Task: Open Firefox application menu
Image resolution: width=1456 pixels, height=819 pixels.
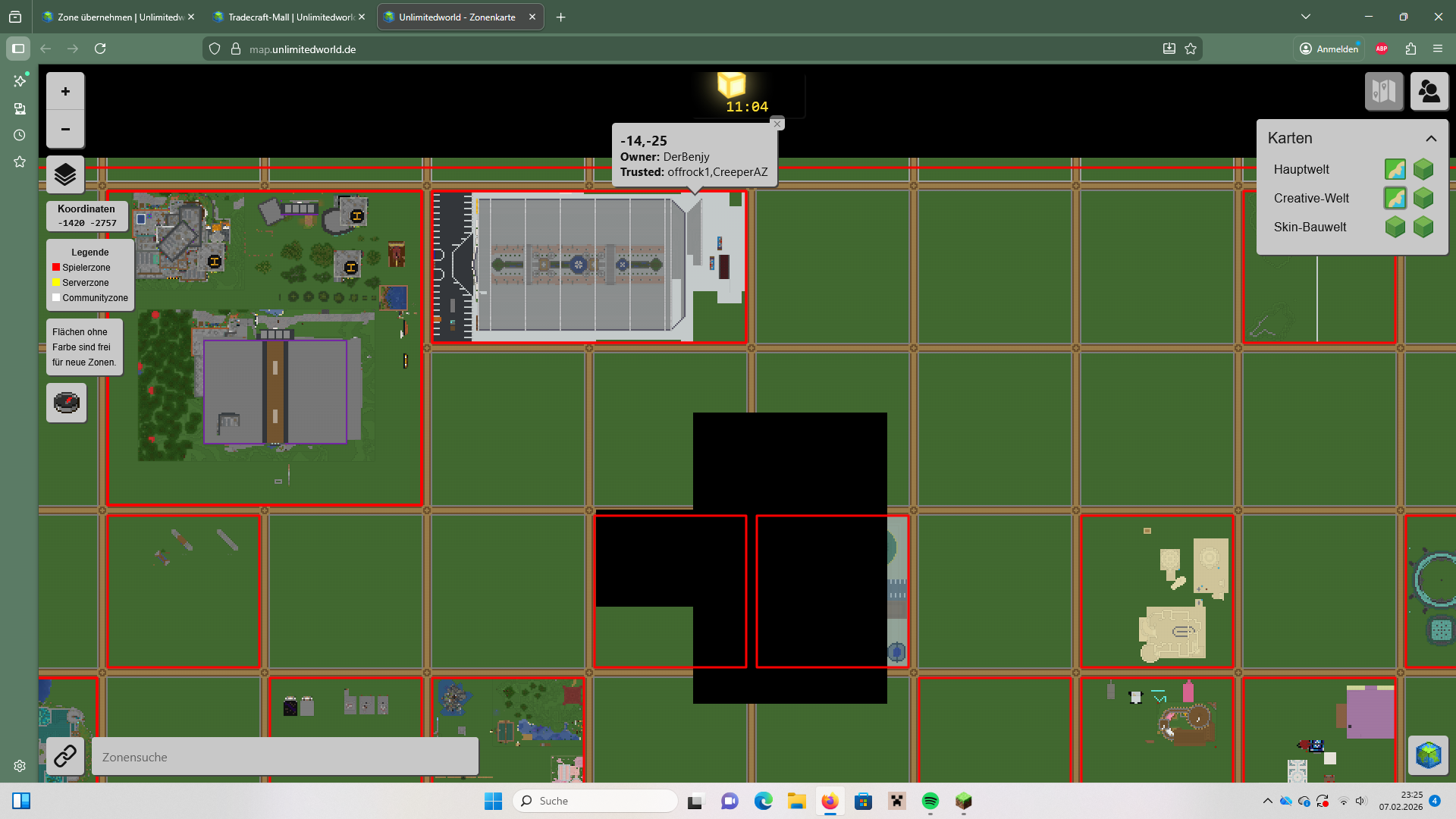Action: [1438, 49]
